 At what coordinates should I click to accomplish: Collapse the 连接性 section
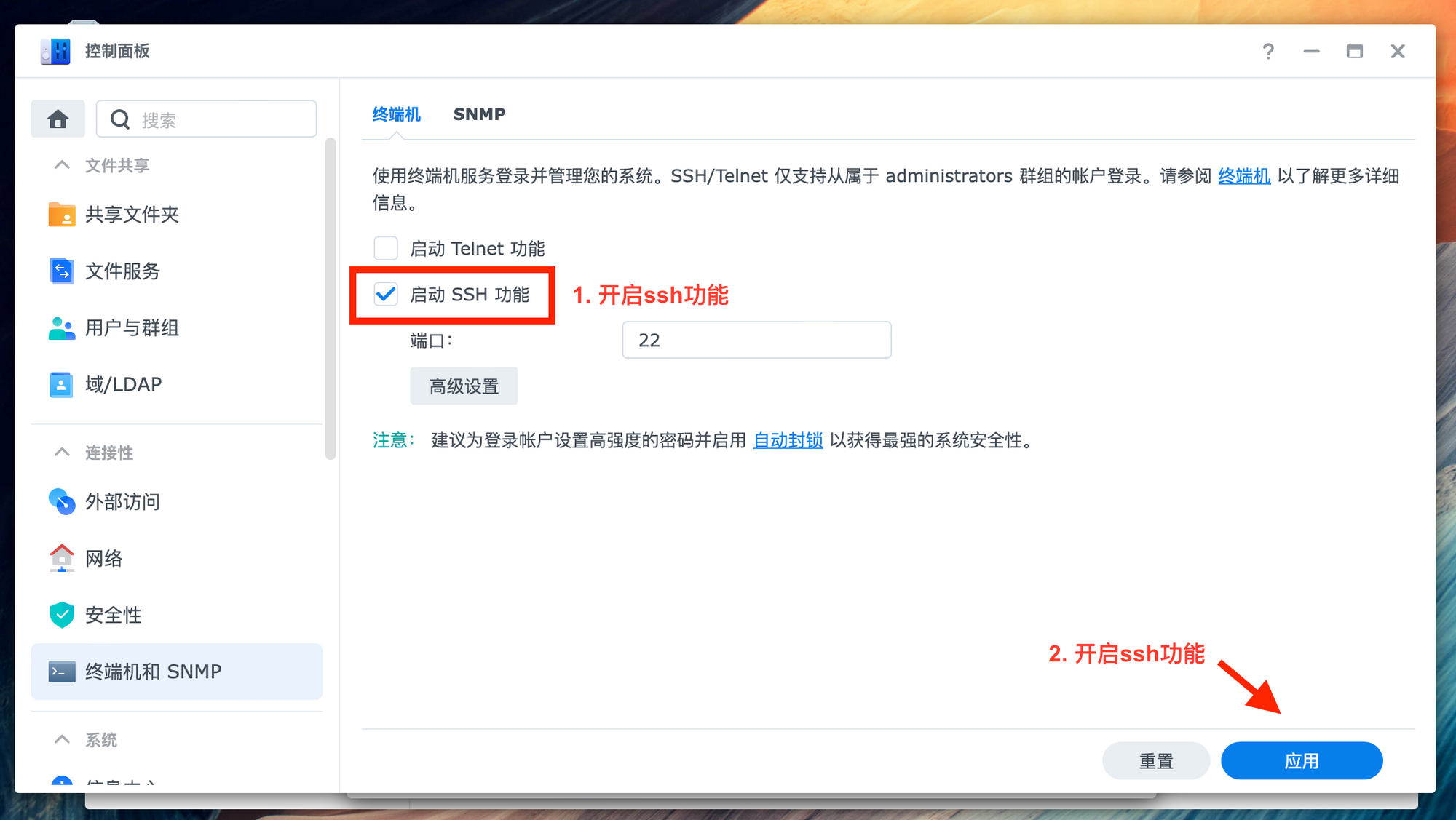coord(63,453)
